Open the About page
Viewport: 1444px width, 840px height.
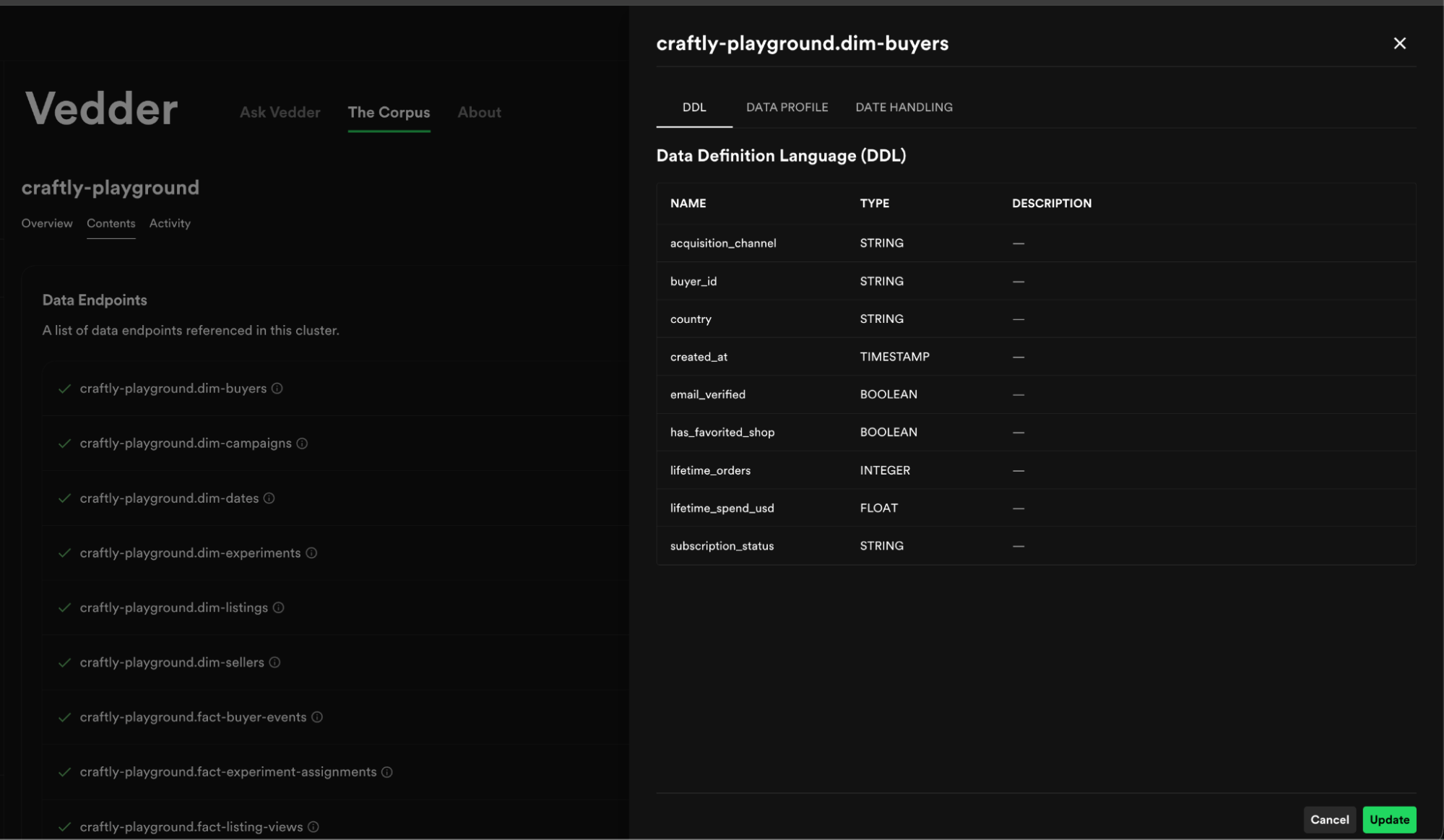pos(479,112)
